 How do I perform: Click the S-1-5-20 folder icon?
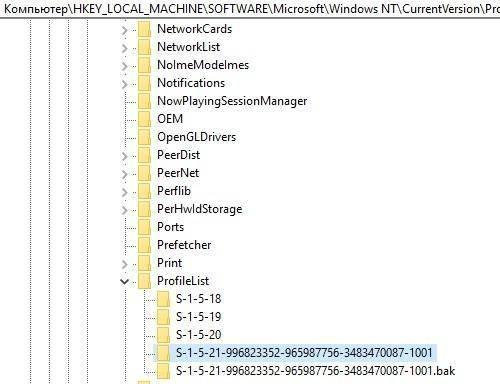(x=163, y=335)
